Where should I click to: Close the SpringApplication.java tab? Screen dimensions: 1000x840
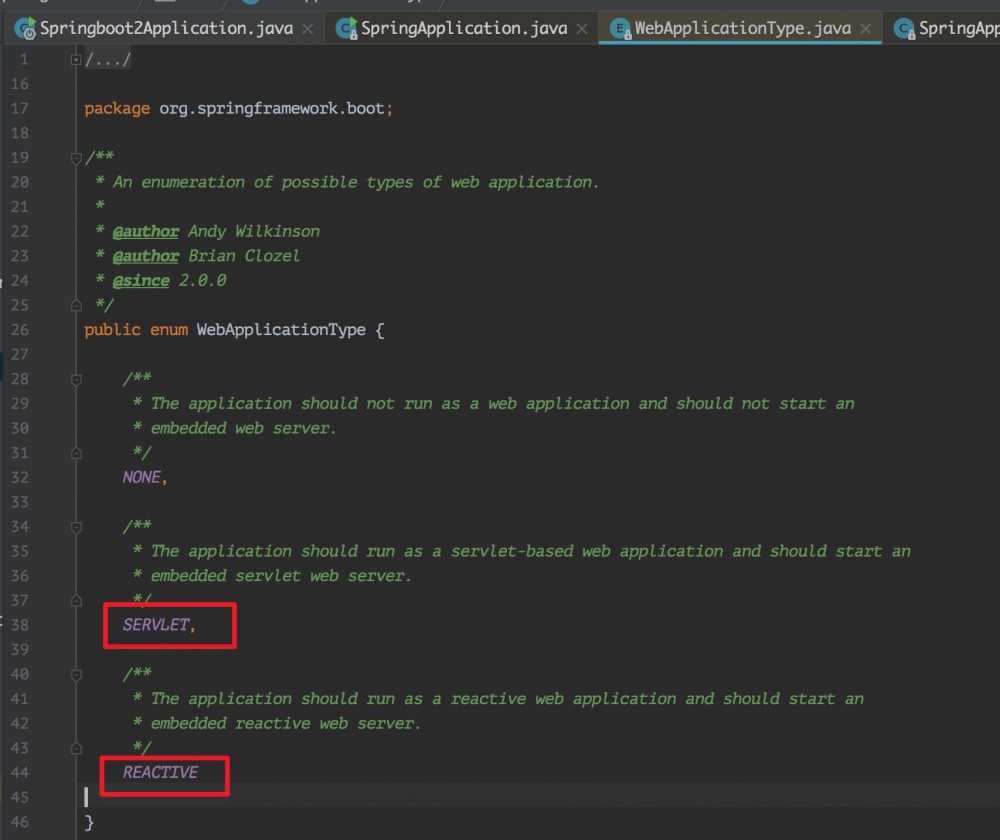click(581, 28)
